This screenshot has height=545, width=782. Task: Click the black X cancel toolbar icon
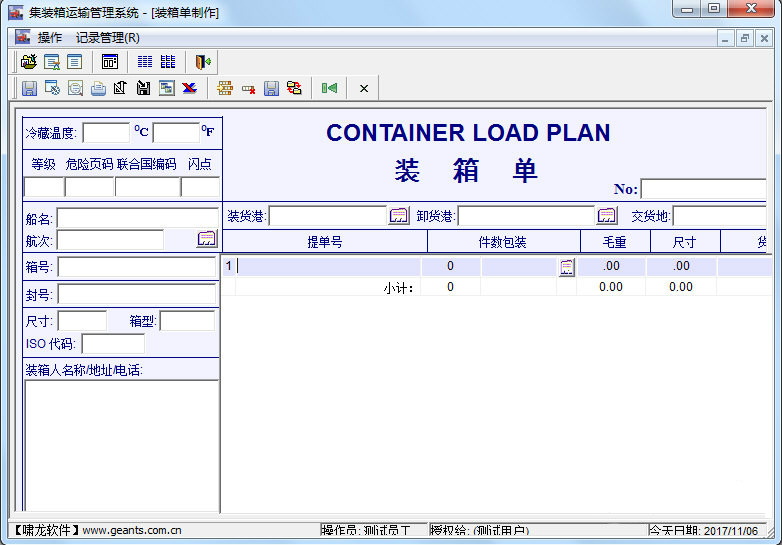click(x=364, y=89)
